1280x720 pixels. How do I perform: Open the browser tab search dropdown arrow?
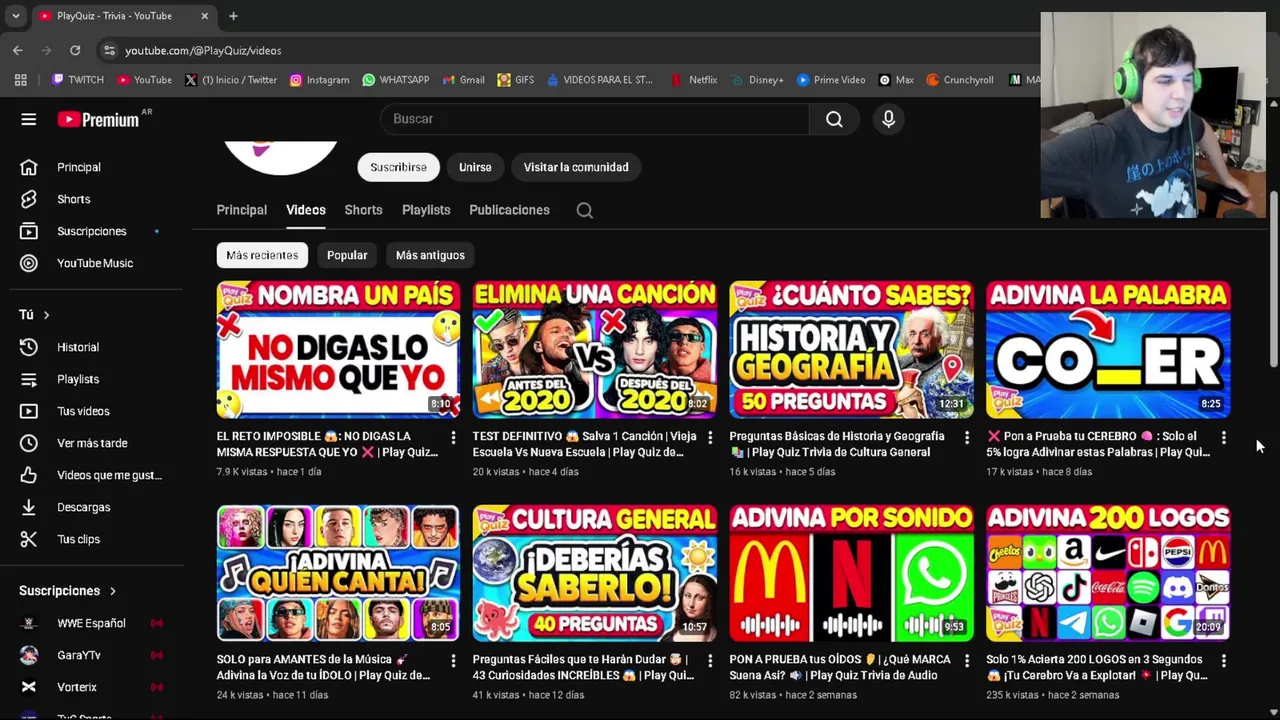15,16
